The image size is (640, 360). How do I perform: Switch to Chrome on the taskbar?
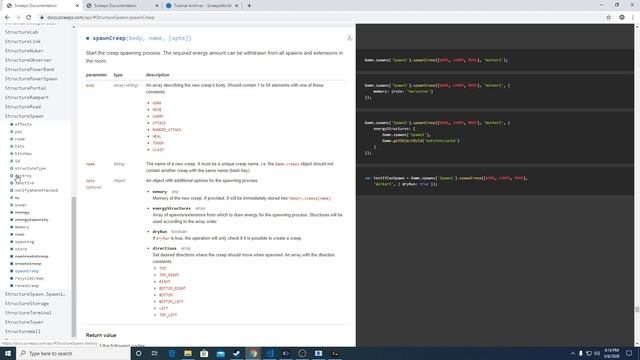[x=253, y=353]
